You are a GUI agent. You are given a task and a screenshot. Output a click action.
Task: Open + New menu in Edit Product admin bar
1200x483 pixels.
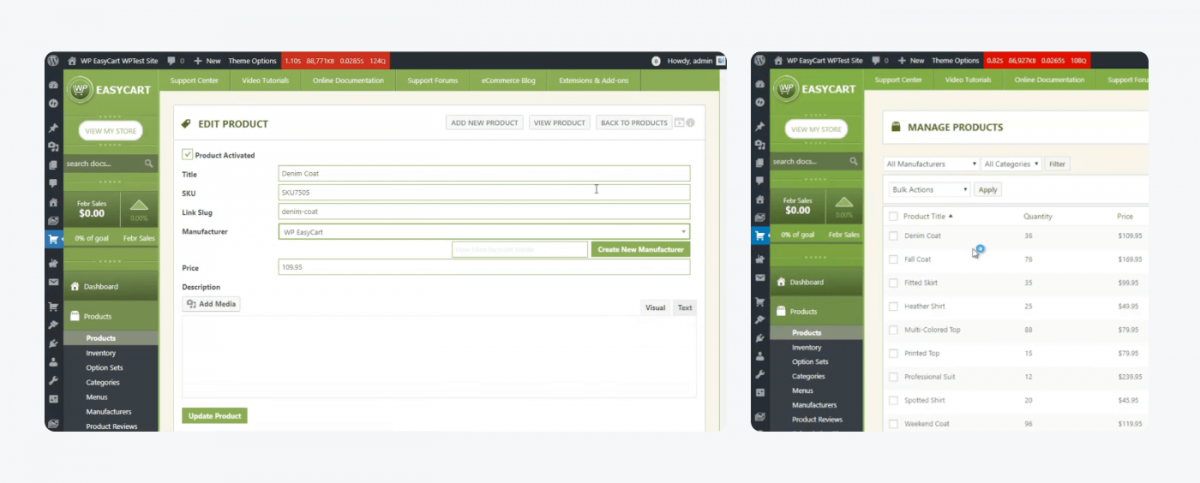coord(208,61)
